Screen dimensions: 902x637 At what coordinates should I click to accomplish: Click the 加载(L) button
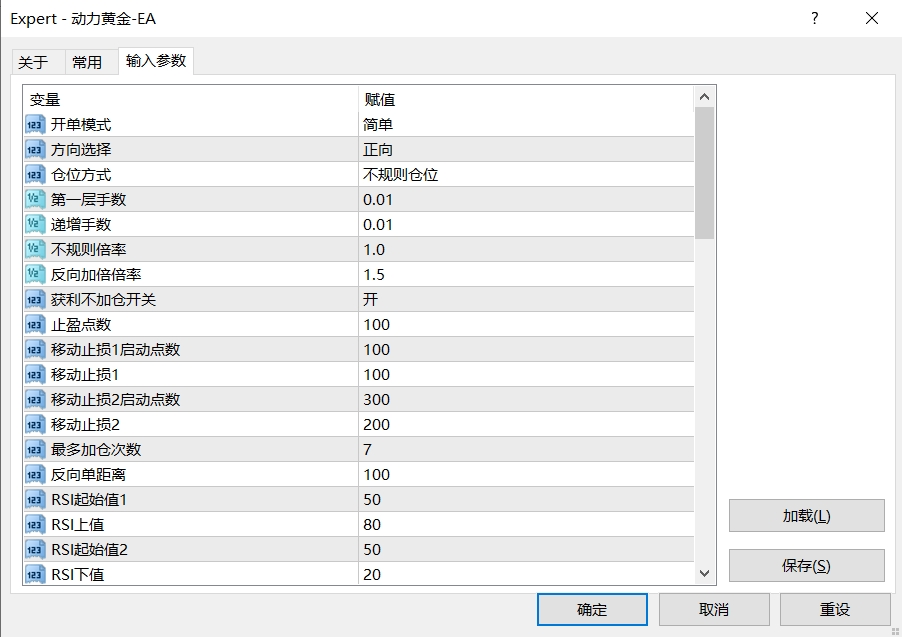pos(806,516)
